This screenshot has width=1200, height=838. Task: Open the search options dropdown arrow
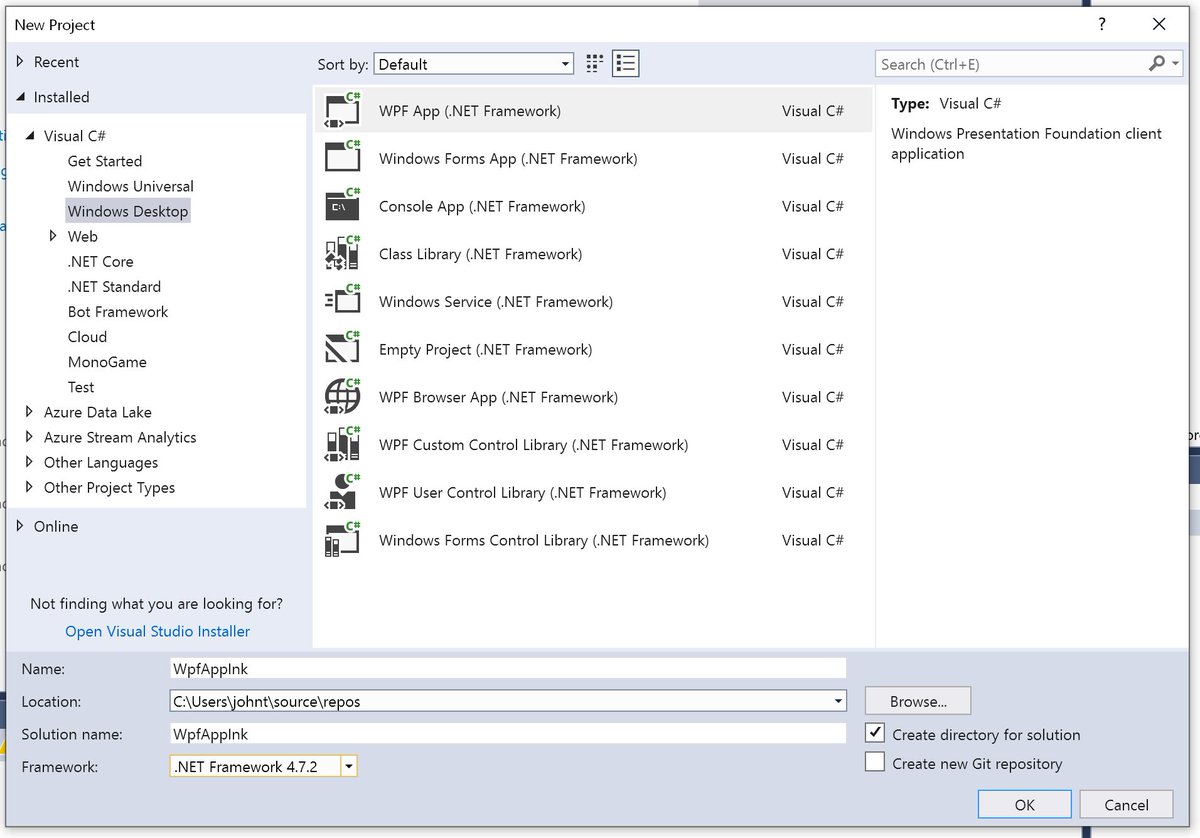[1176, 63]
